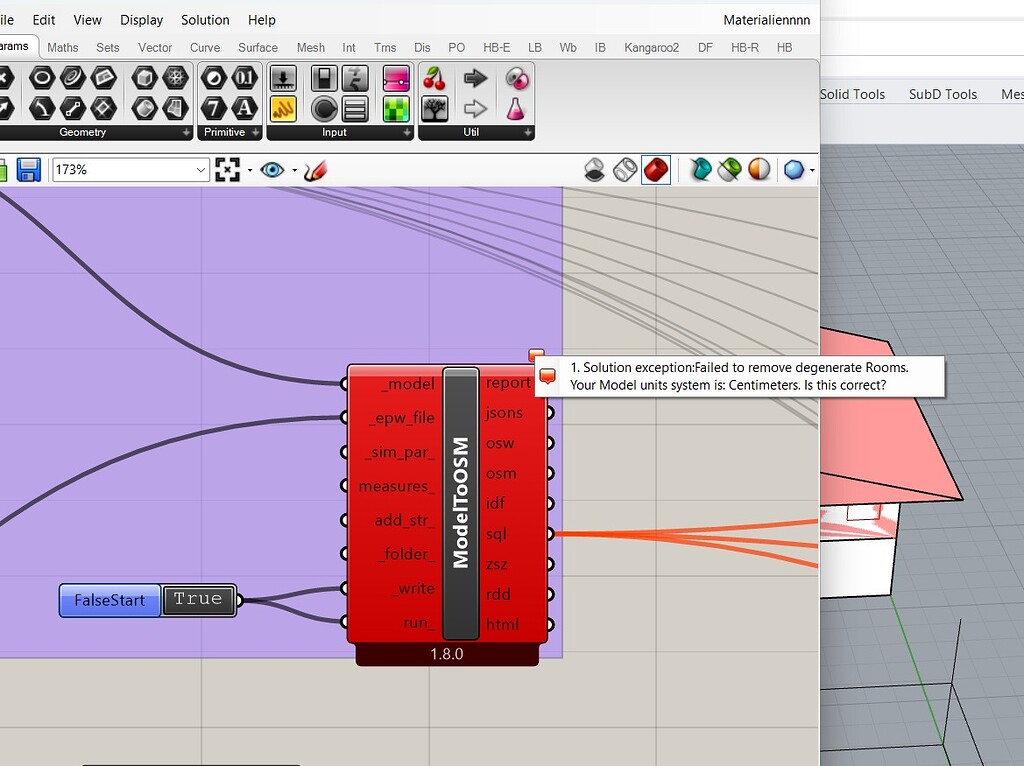Toggle the boolean toggle showing True
Image resolution: width=1024 pixels, height=766 pixels.
click(x=198, y=600)
